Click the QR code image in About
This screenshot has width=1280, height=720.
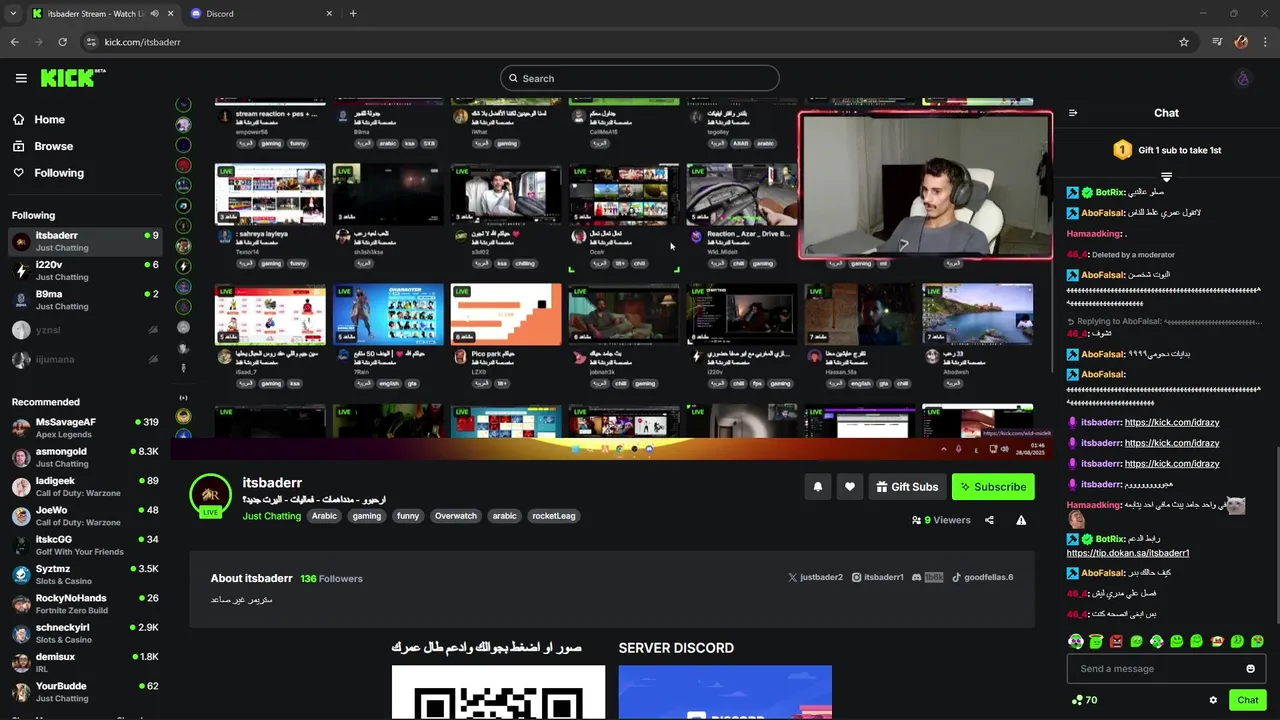pos(498,692)
